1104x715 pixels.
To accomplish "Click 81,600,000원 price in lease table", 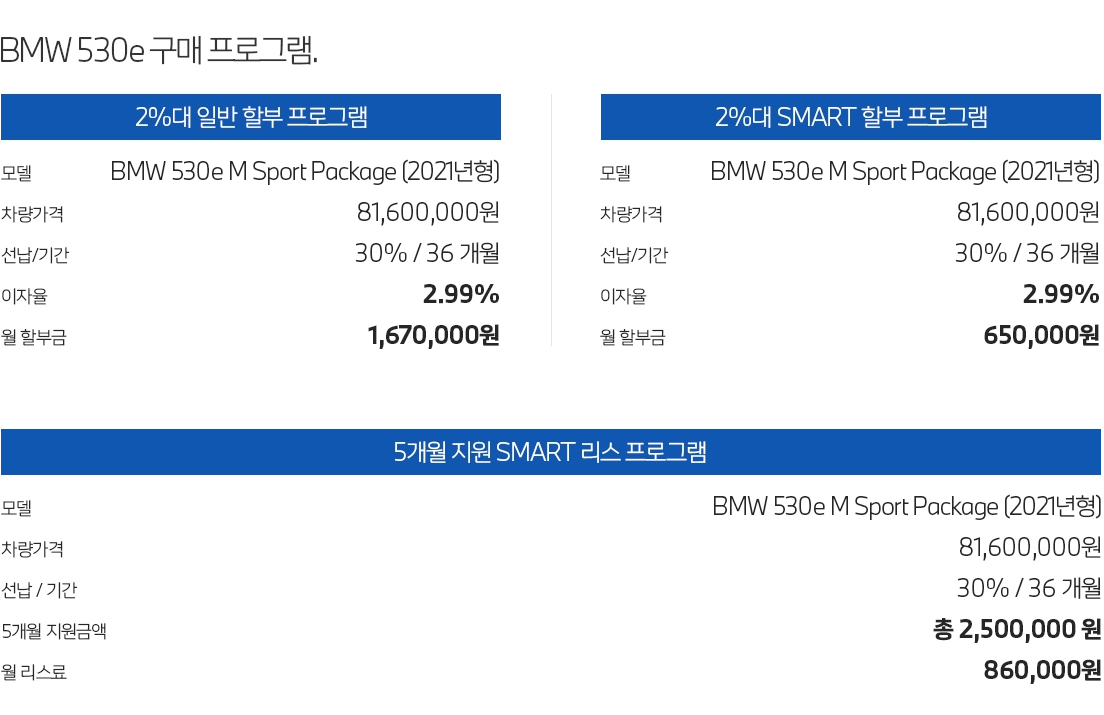I will click(1030, 547).
